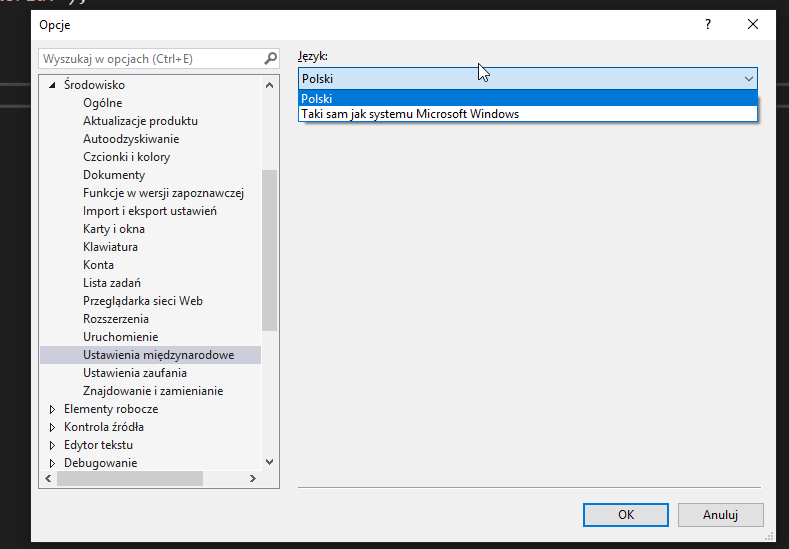Expand the Edytor tekstu node
This screenshot has height=549, width=789.
[x=52, y=445]
